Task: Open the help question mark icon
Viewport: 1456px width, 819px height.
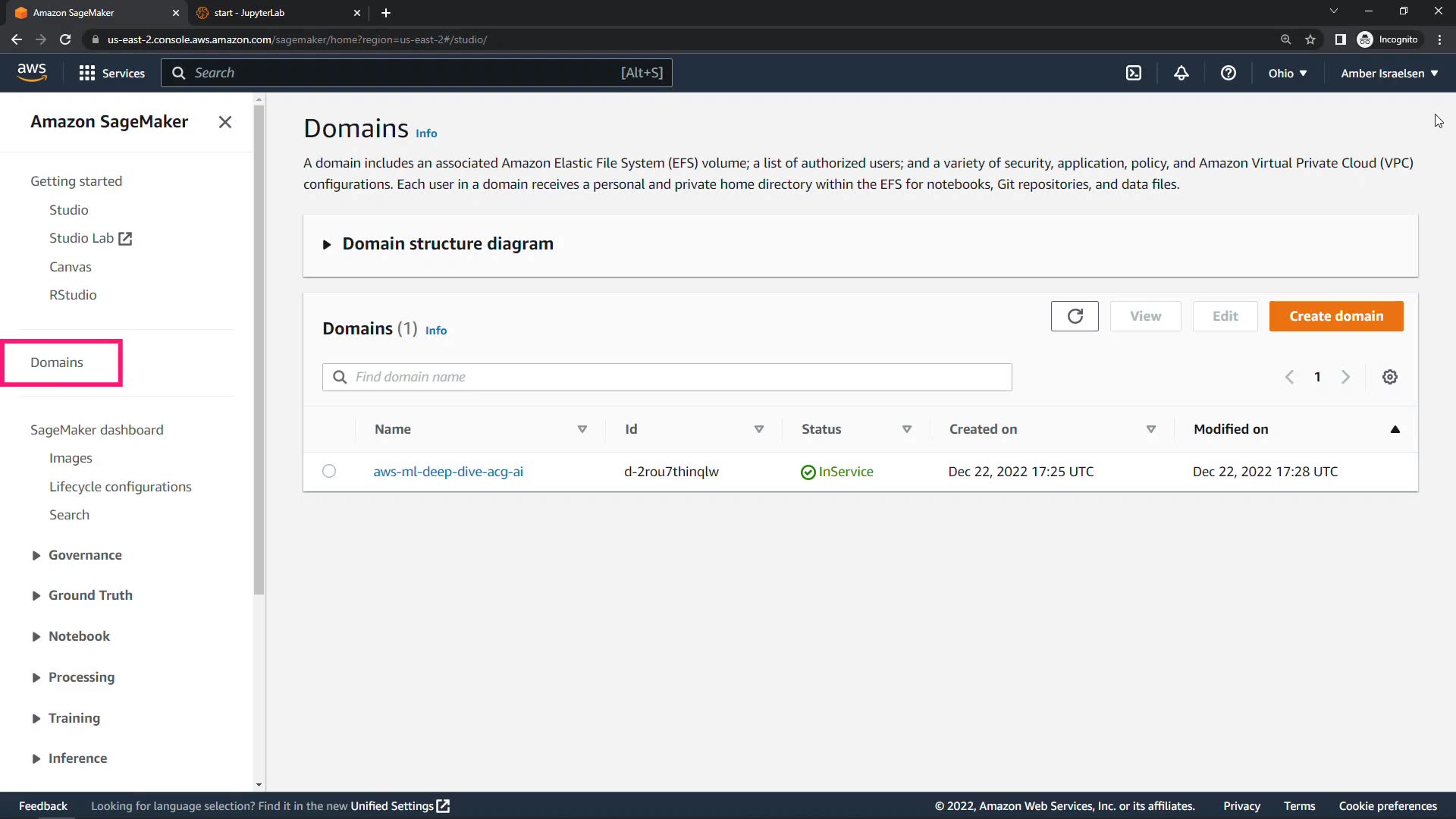Action: pos(1228,73)
